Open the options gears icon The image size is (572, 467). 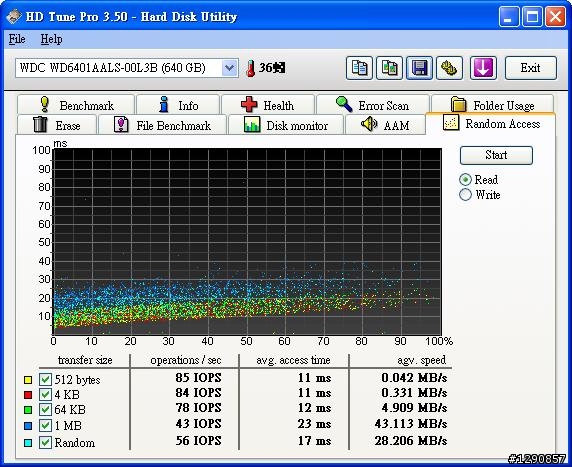click(x=449, y=68)
